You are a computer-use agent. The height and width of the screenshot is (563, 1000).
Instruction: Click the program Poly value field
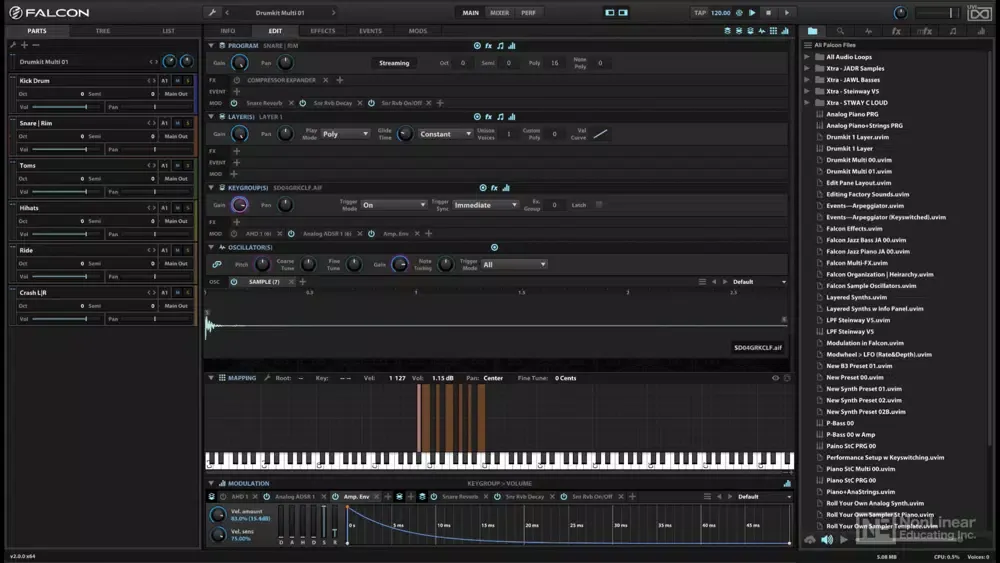[x=555, y=62]
